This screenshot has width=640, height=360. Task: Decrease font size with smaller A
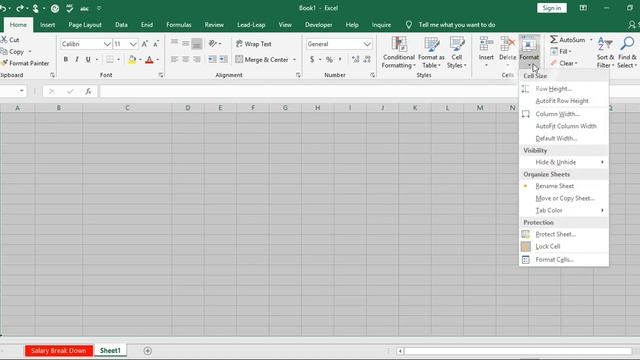click(156, 44)
